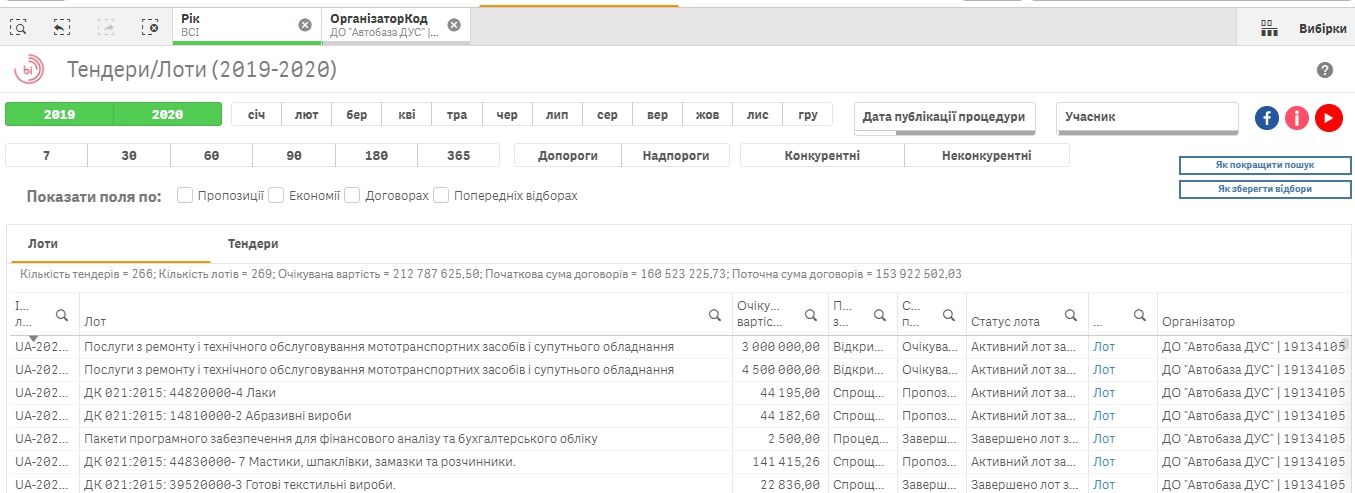Select month сер
Viewport: 1355px width, 493px height.
(607, 115)
